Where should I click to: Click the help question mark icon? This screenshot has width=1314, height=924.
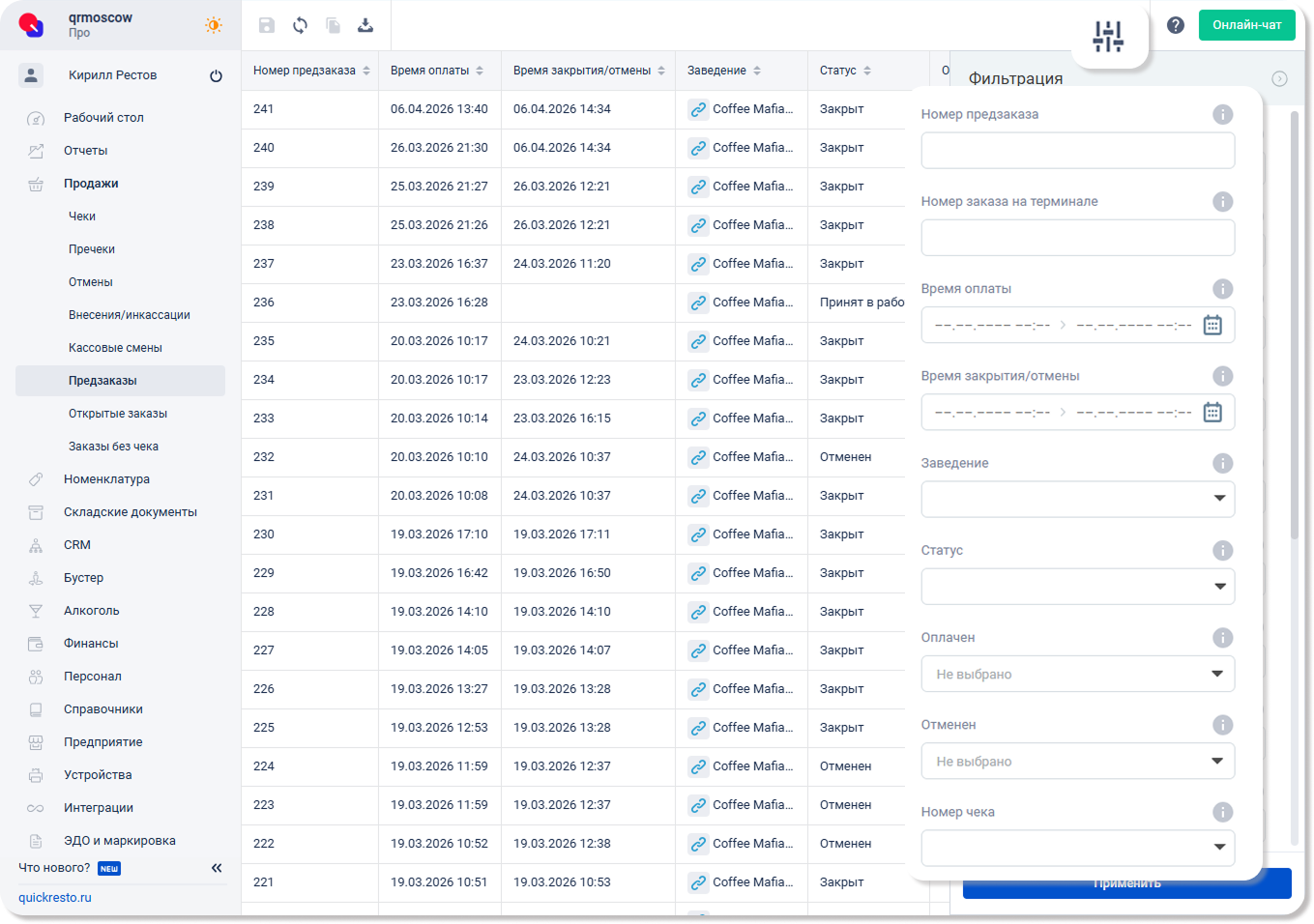click(x=1176, y=25)
